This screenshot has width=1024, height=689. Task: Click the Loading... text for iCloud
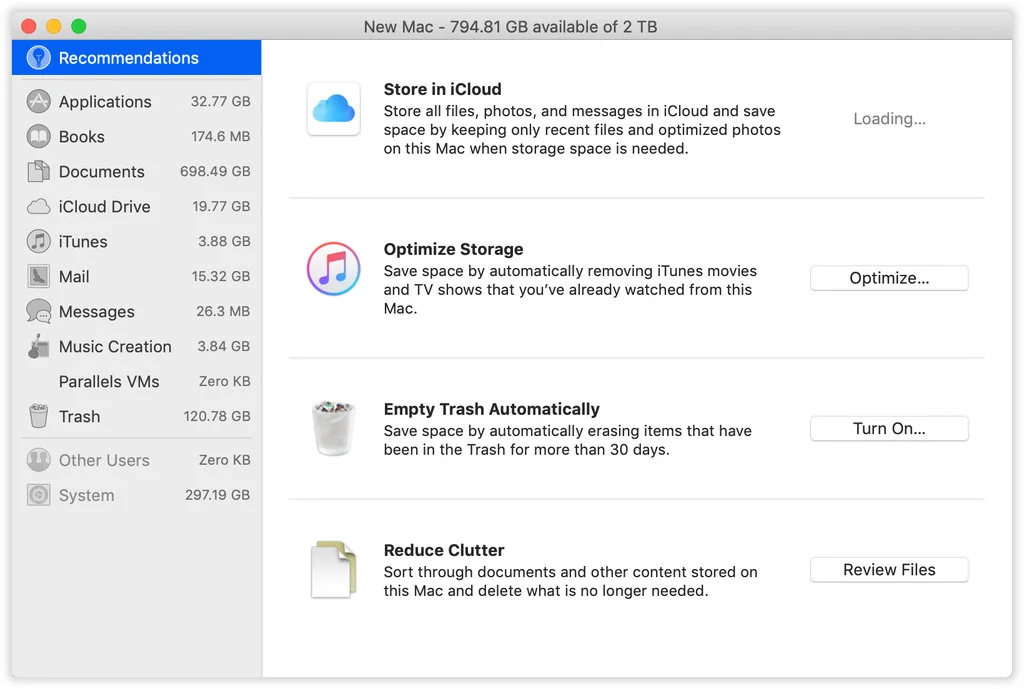889,119
